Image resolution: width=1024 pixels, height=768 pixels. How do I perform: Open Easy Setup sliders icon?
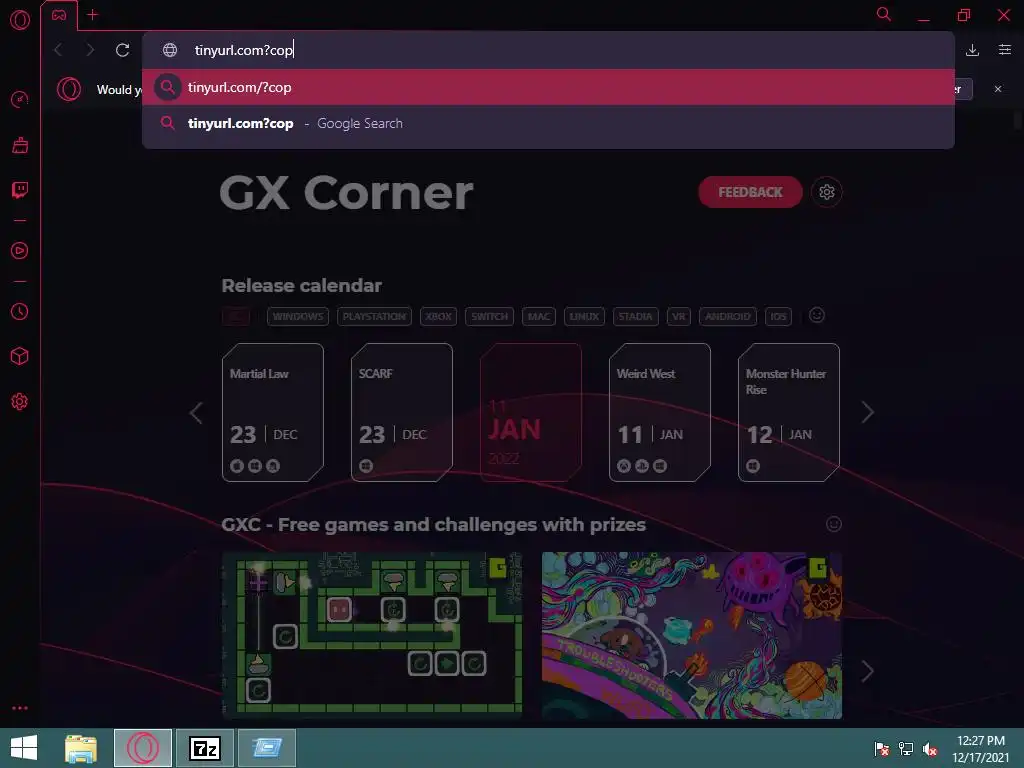coord(1005,50)
